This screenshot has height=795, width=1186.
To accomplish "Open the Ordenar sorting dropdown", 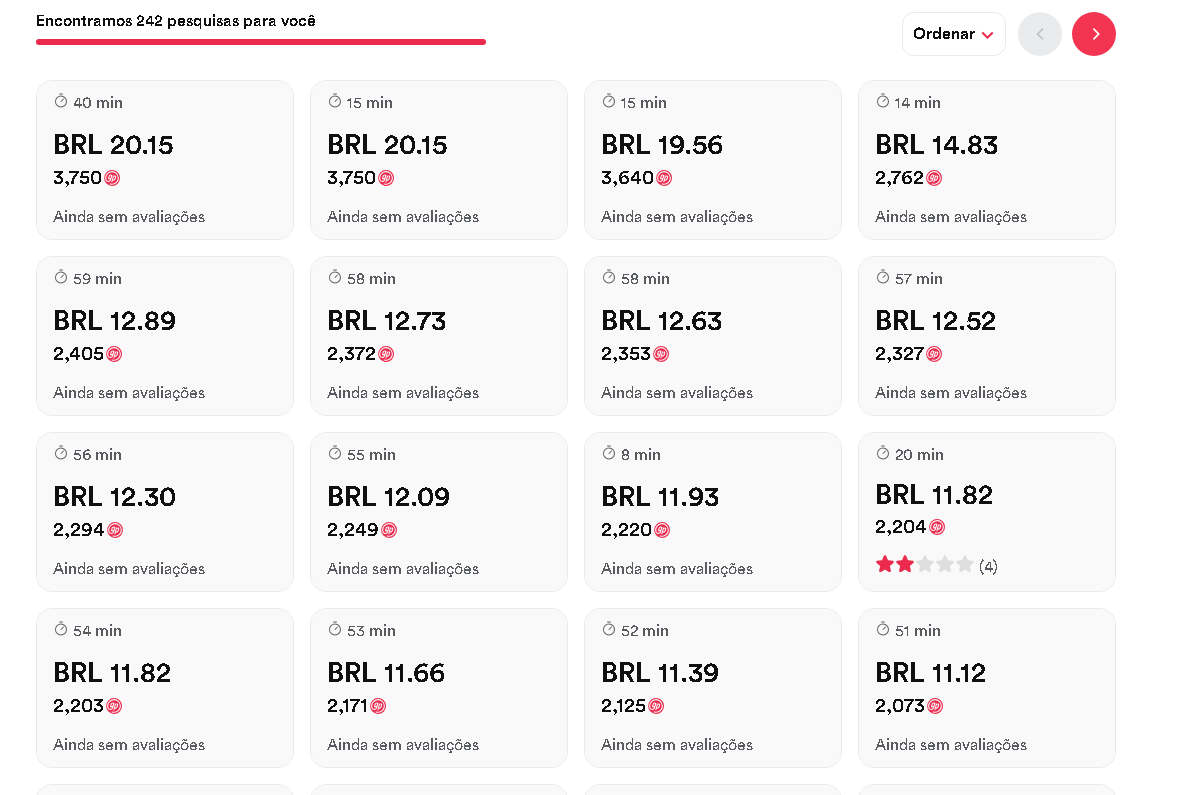I will (x=953, y=33).
